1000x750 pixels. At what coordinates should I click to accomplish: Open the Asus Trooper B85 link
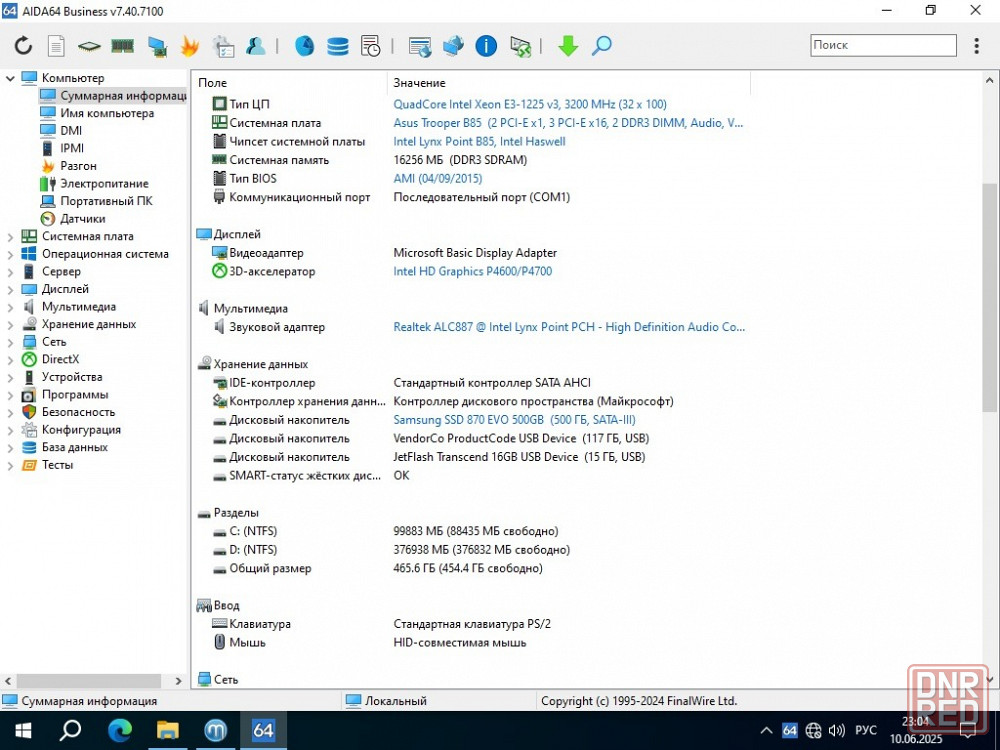[568, 122]
